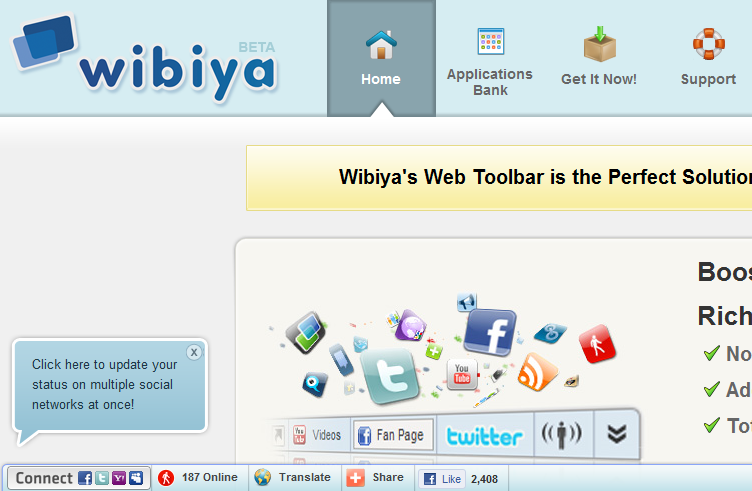
Task: Click Twitter icon in Connect button
Action: tap(102, 478)
